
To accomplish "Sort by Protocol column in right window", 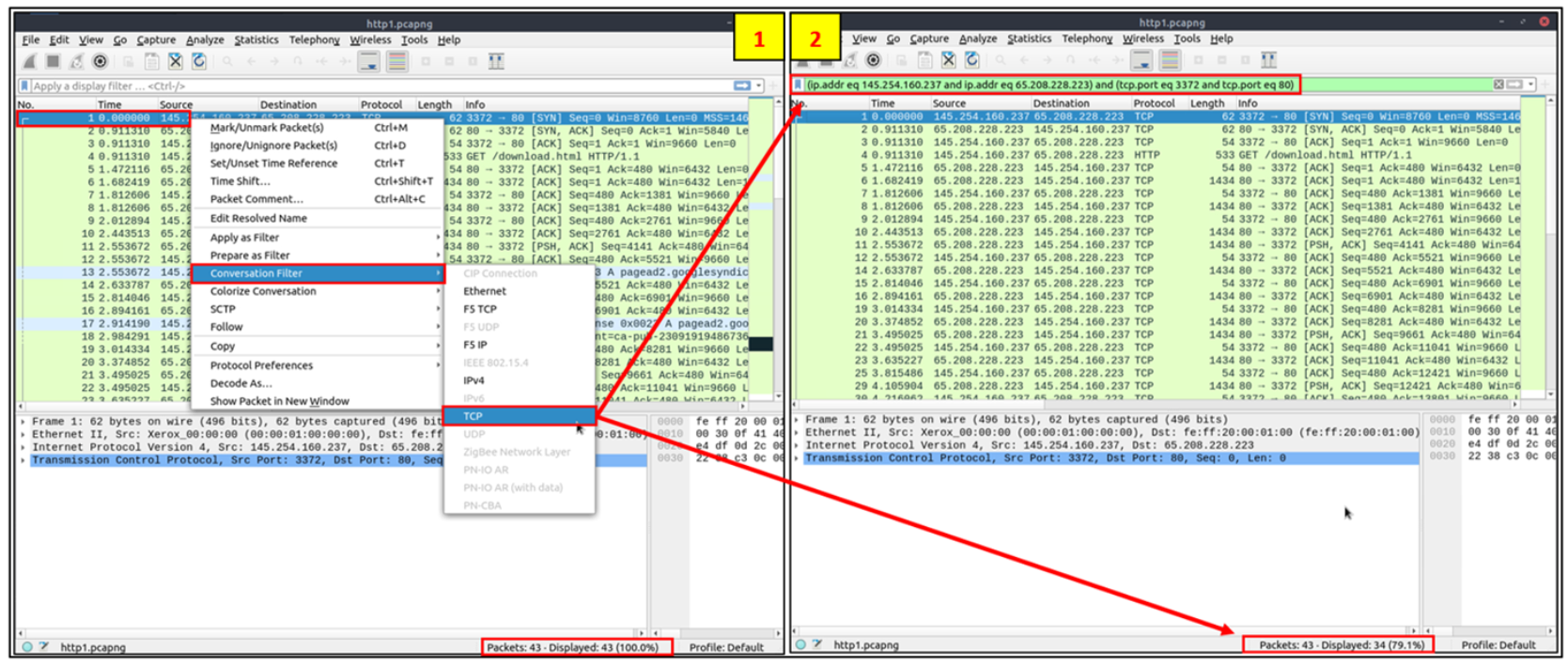I will pos(1154,103).
